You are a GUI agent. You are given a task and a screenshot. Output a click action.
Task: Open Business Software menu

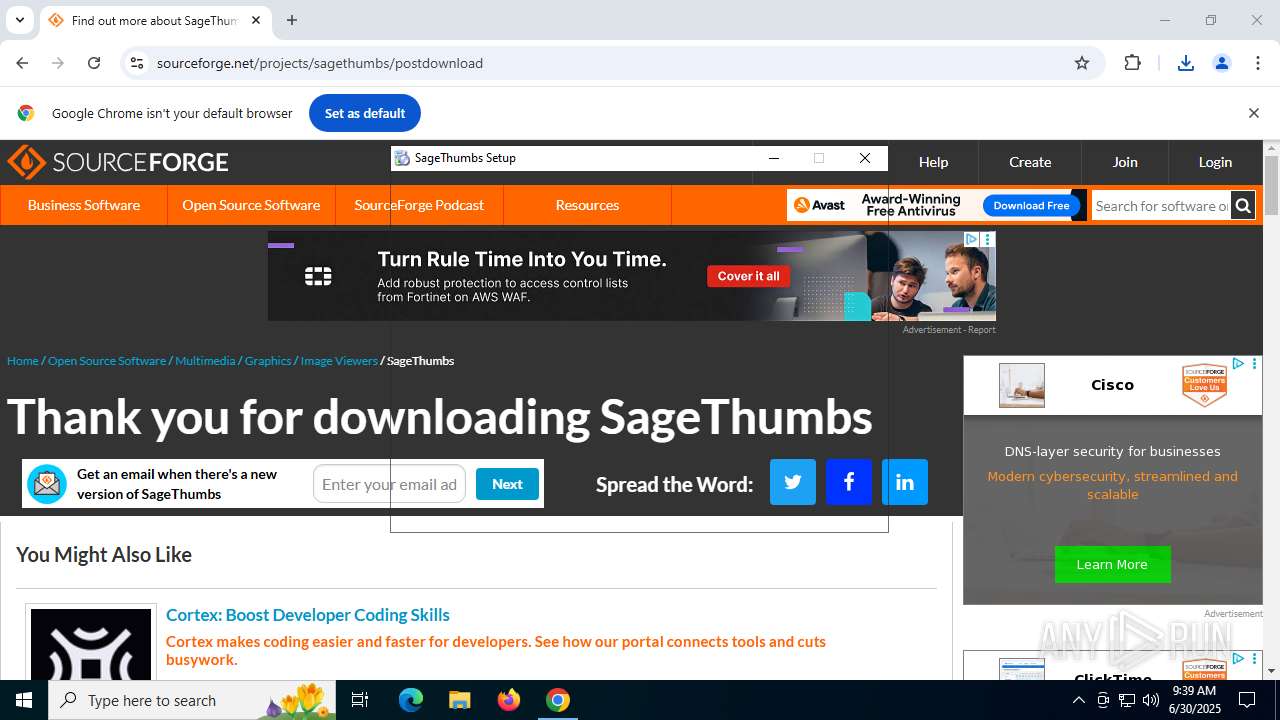pos(84,205)
